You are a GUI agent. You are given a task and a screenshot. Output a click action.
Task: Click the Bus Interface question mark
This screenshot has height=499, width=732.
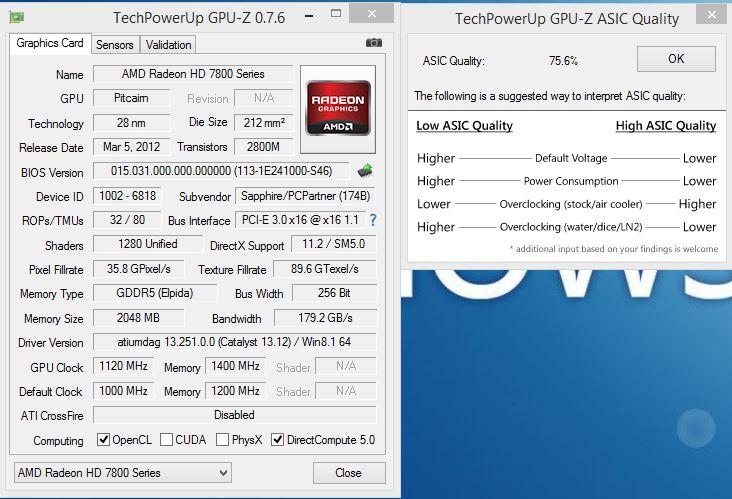(373, 219)
